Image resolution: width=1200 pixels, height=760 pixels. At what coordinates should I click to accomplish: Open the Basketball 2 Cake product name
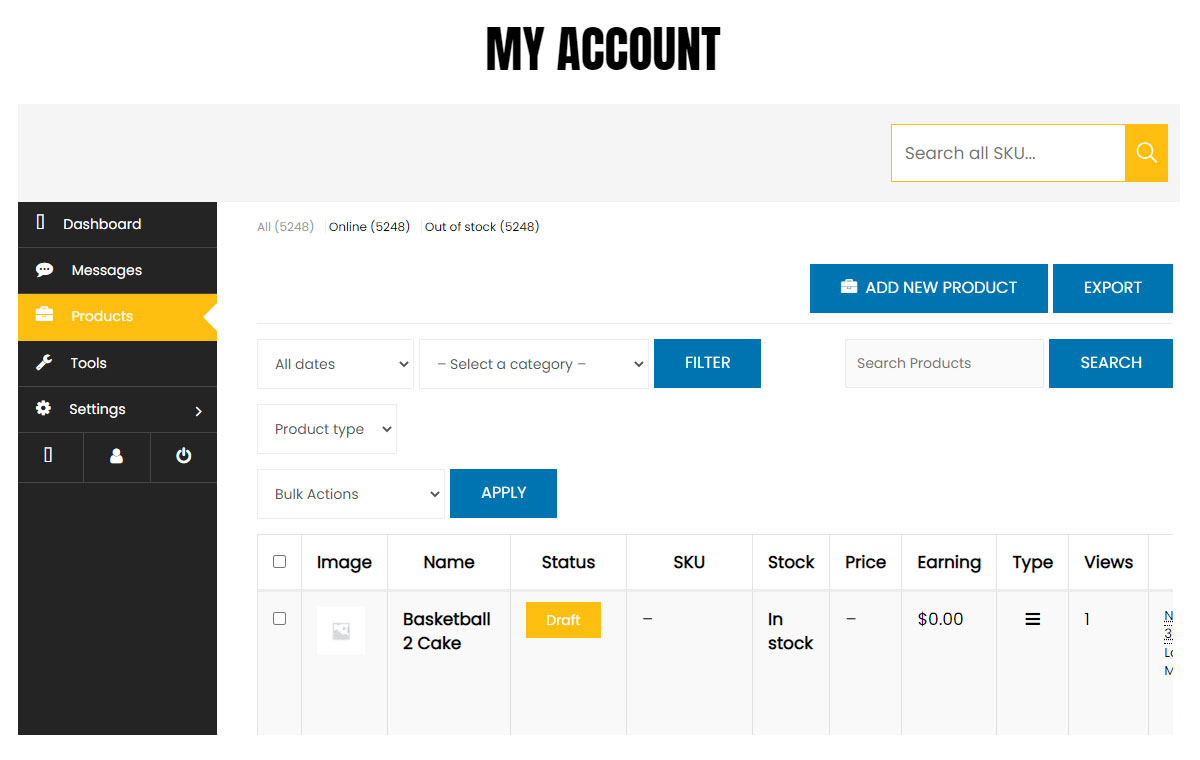click(447, 631)
